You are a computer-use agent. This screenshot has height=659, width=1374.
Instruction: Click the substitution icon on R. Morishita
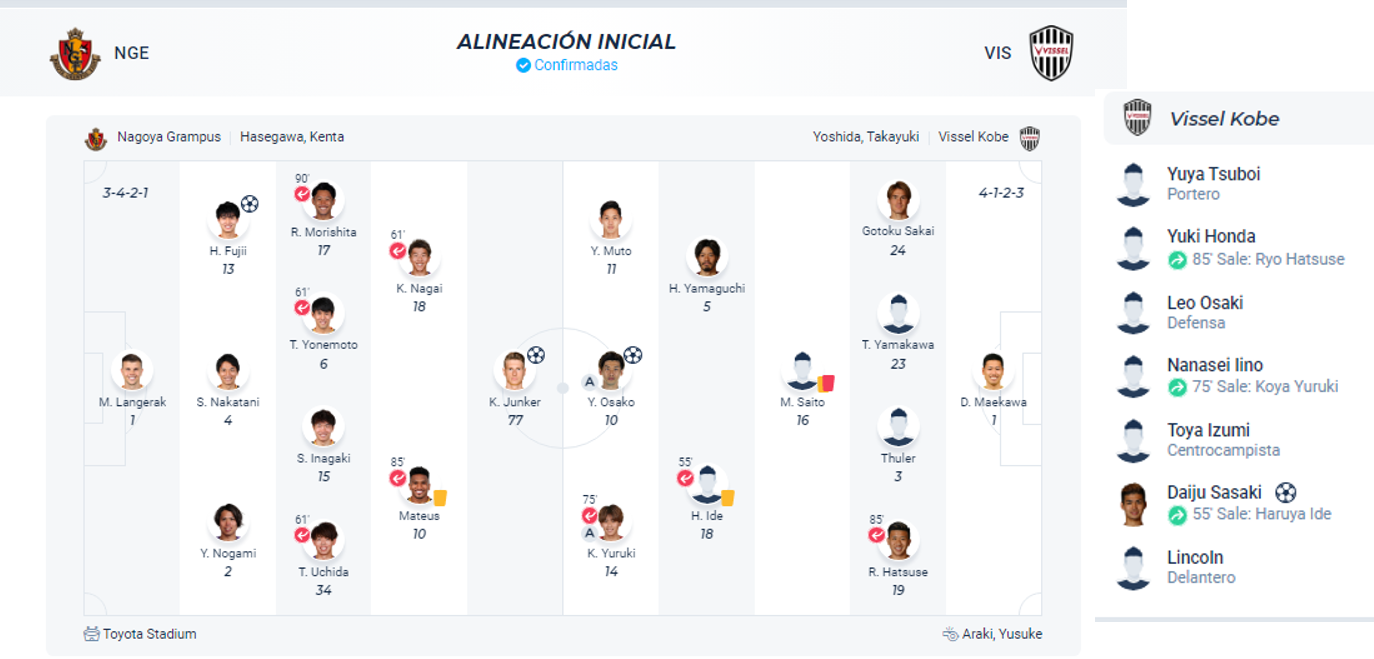click(302, 194)
